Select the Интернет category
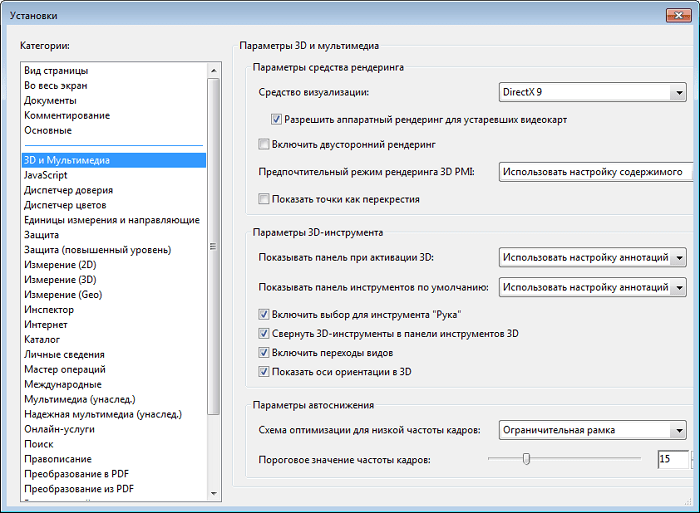This screenshot has height=513, width=700. tap(114, 325)
